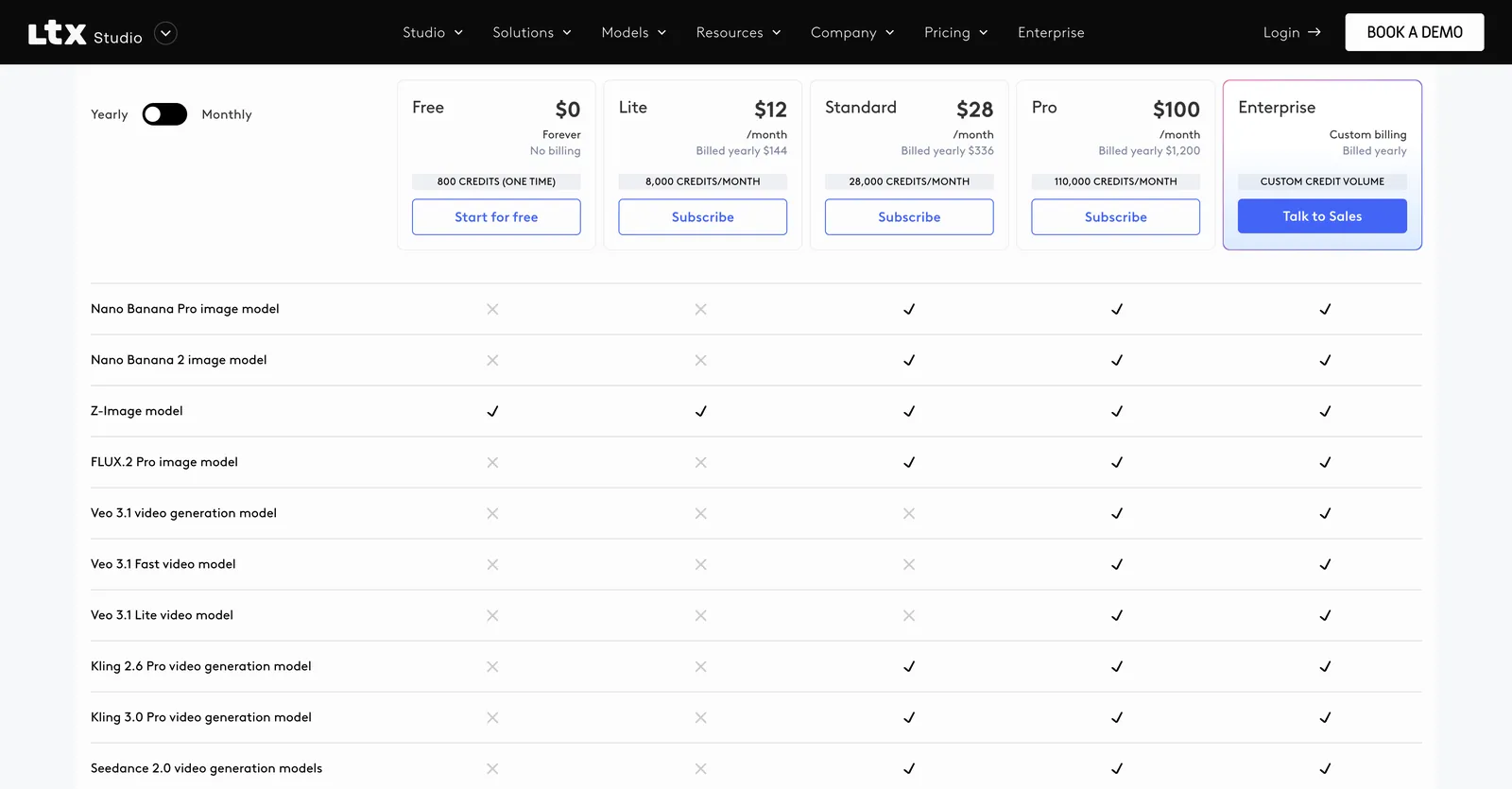Expand the Studio navigation menu

[433, 32]
